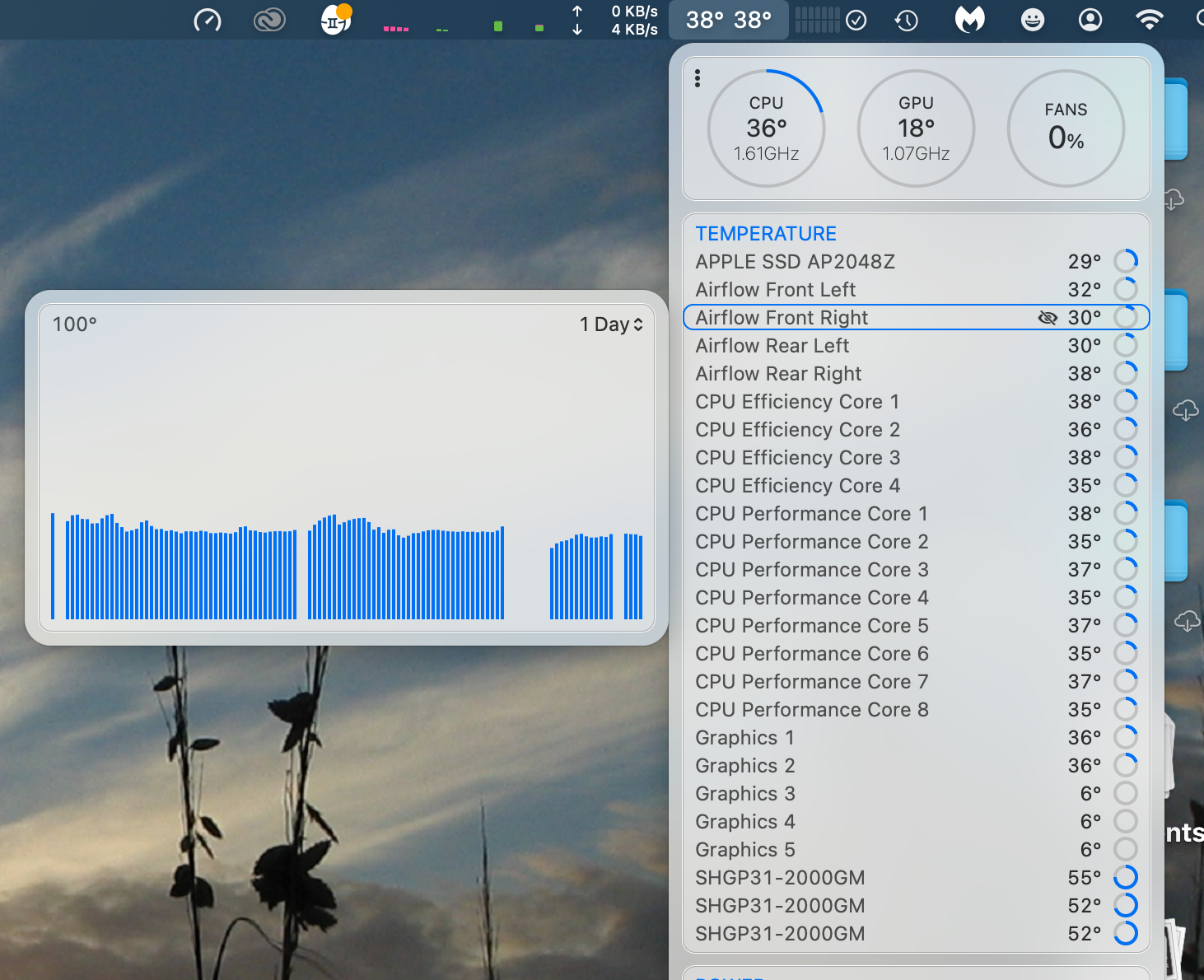Viewport: 1204px width, 980px height.
Task: Click the TEMPERATURE section header
Action: point(765,234)
